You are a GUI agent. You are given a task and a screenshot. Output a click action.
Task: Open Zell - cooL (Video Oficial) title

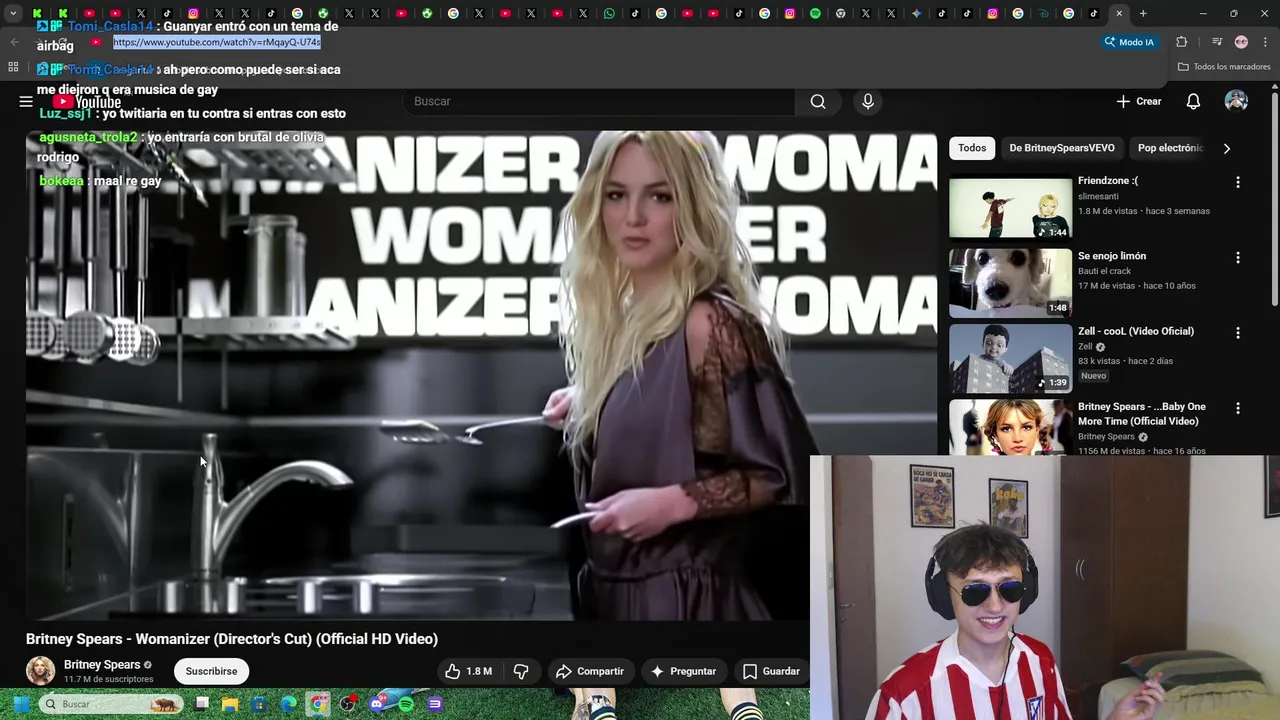(1136, 331)
